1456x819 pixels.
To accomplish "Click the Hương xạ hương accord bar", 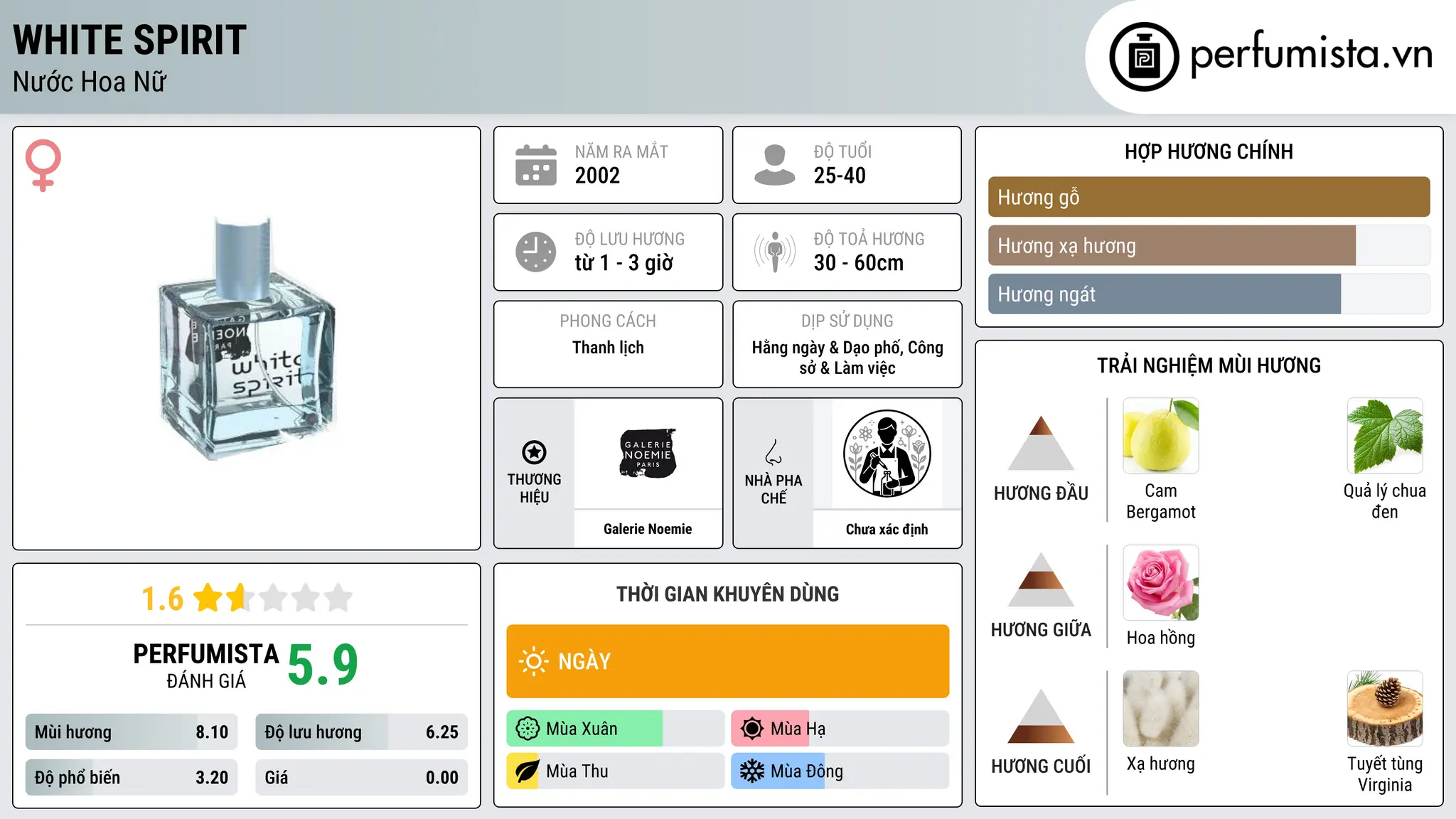I will click(x=1209, y=245).
